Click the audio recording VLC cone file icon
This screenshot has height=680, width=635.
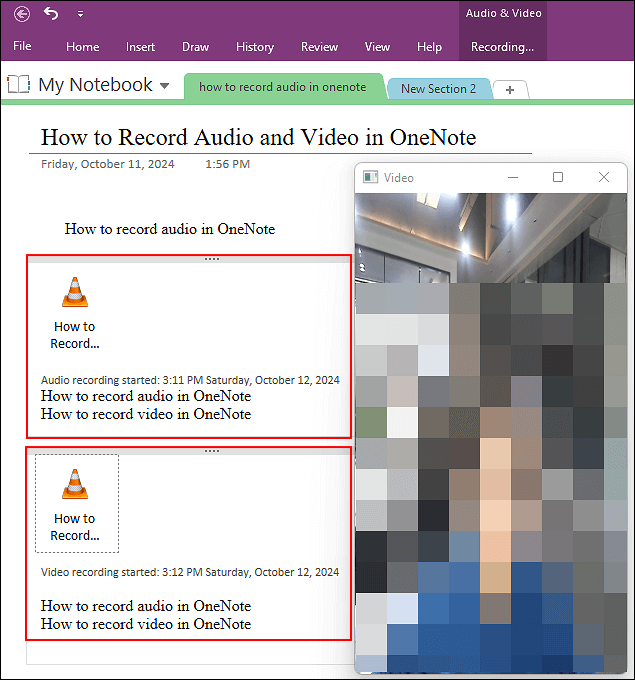pos(75,292)
